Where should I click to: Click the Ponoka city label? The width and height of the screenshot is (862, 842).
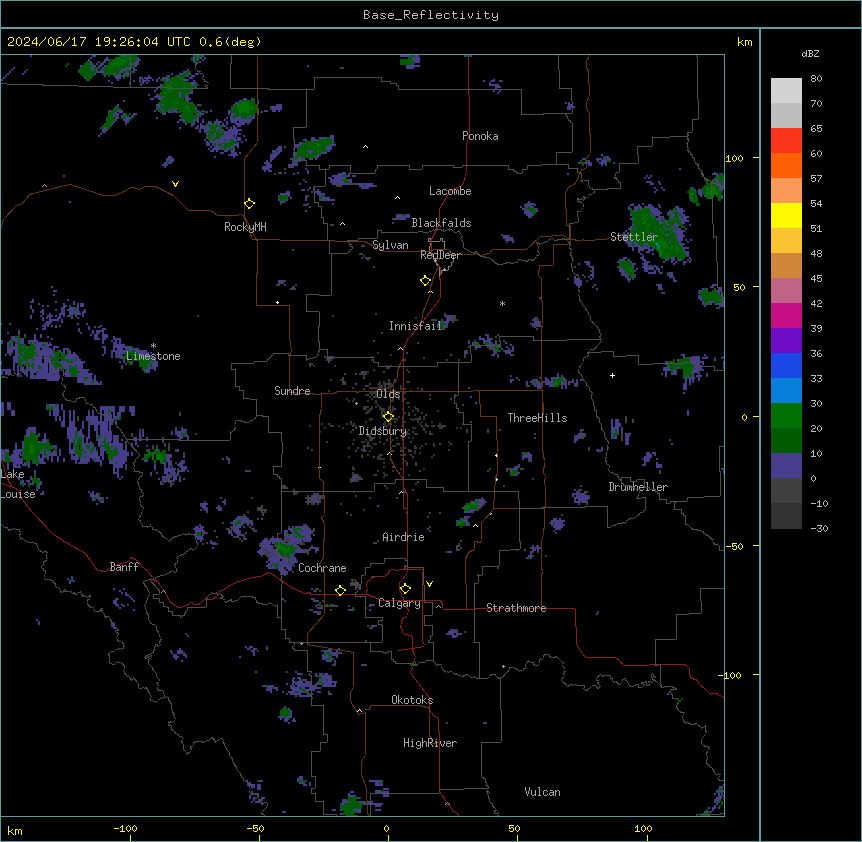pos(480,136)
